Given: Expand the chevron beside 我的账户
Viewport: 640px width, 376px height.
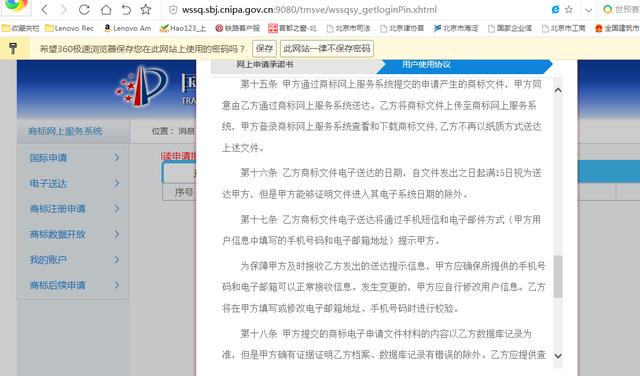Looking at the screenshot, I should click(x=117, y=260).
